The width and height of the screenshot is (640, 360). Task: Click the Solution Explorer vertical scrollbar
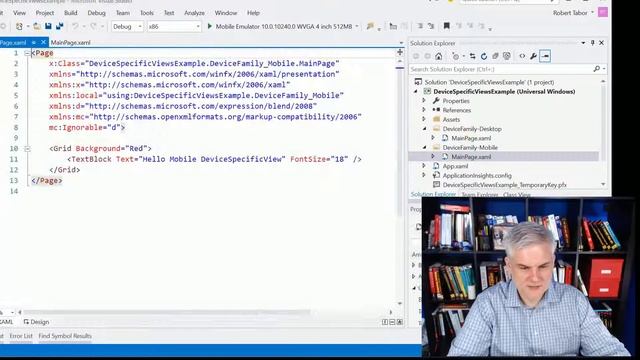[603, 133]
